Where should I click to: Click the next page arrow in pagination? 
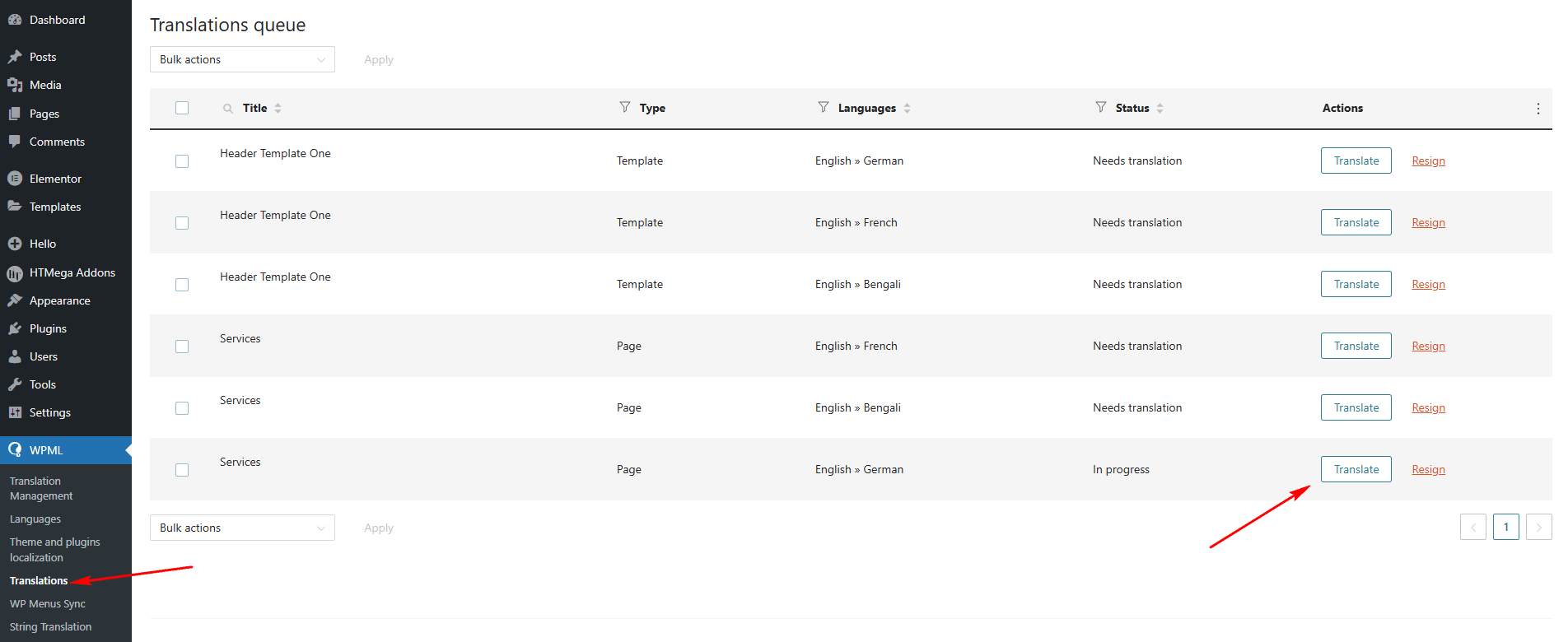tap(1538, 527)
